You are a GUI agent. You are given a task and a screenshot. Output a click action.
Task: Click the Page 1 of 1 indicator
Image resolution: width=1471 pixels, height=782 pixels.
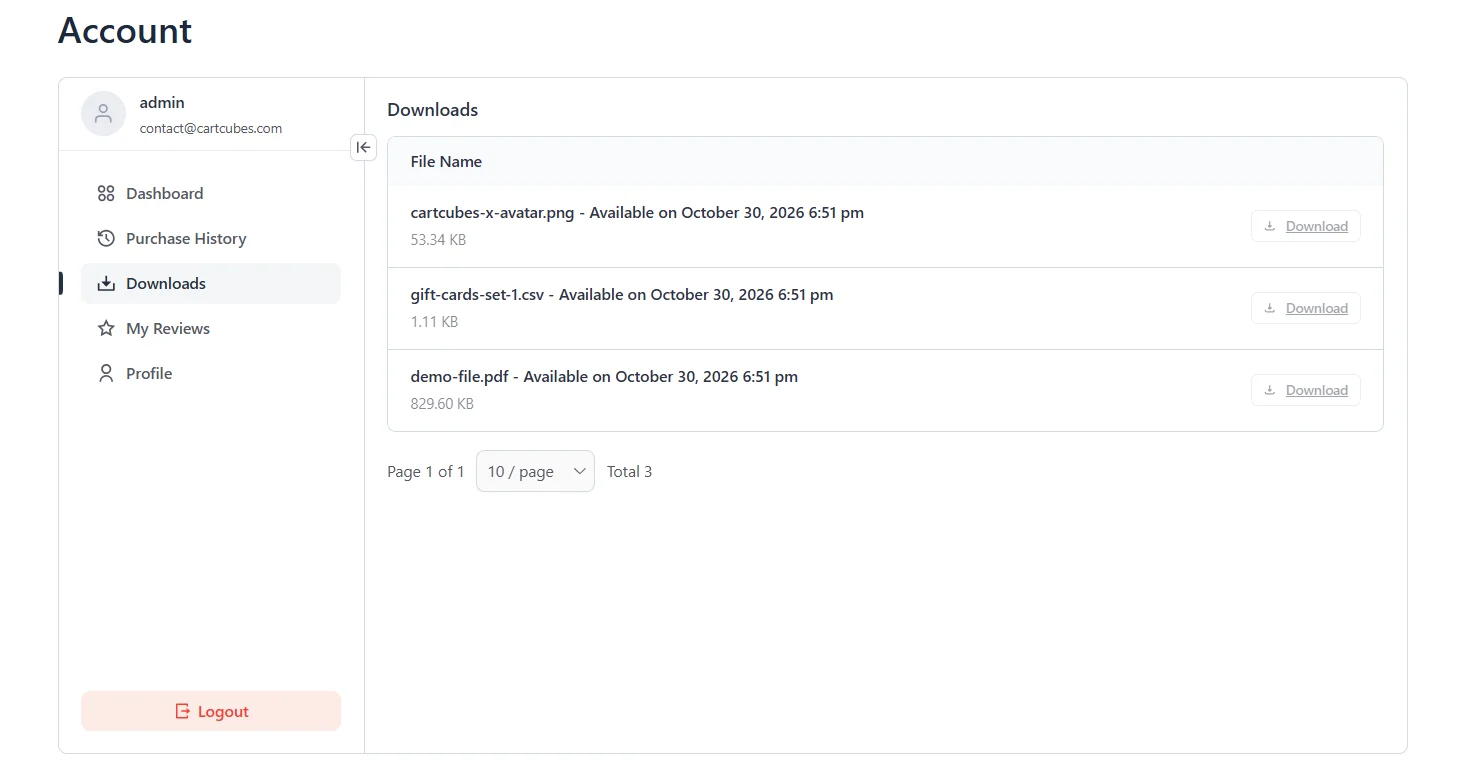[426, 471]
